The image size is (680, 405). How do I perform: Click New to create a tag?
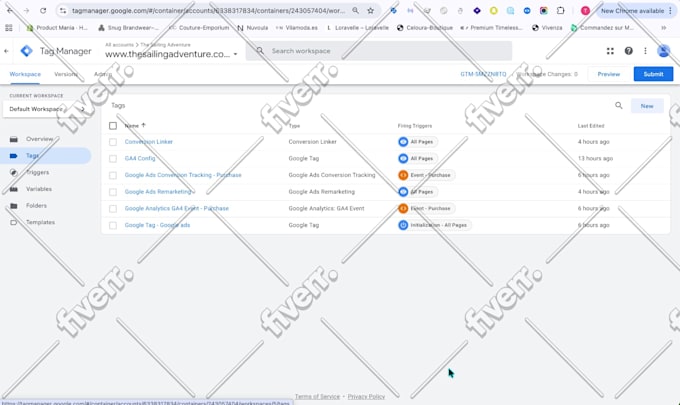[x=647, y=106]
